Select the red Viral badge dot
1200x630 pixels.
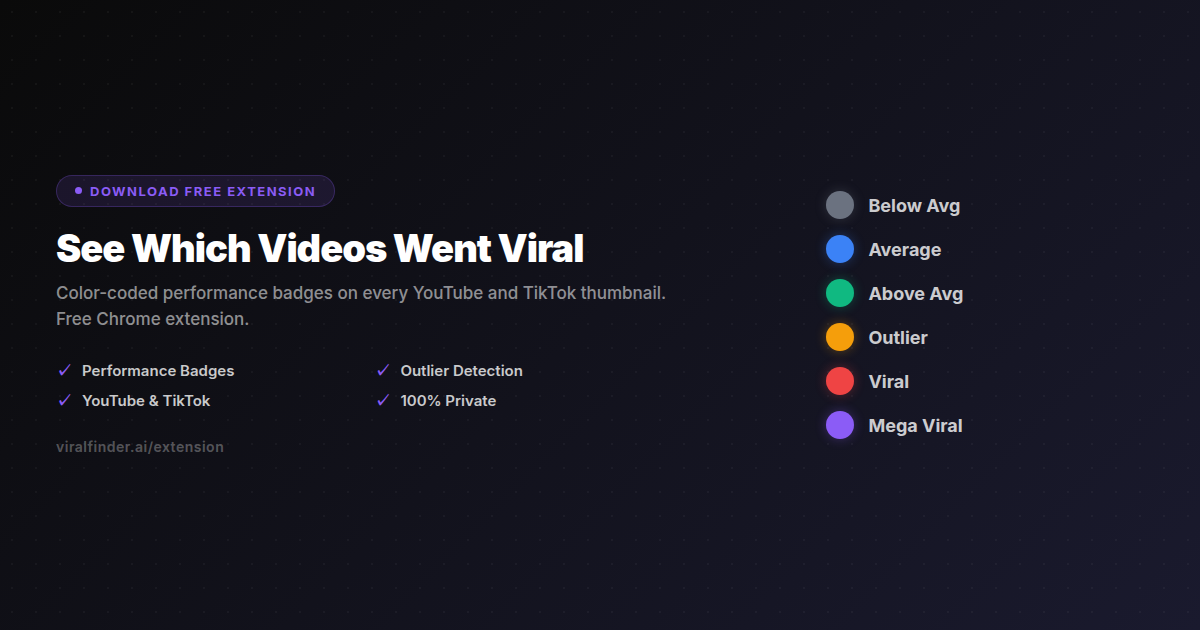(x=840, y=381)
